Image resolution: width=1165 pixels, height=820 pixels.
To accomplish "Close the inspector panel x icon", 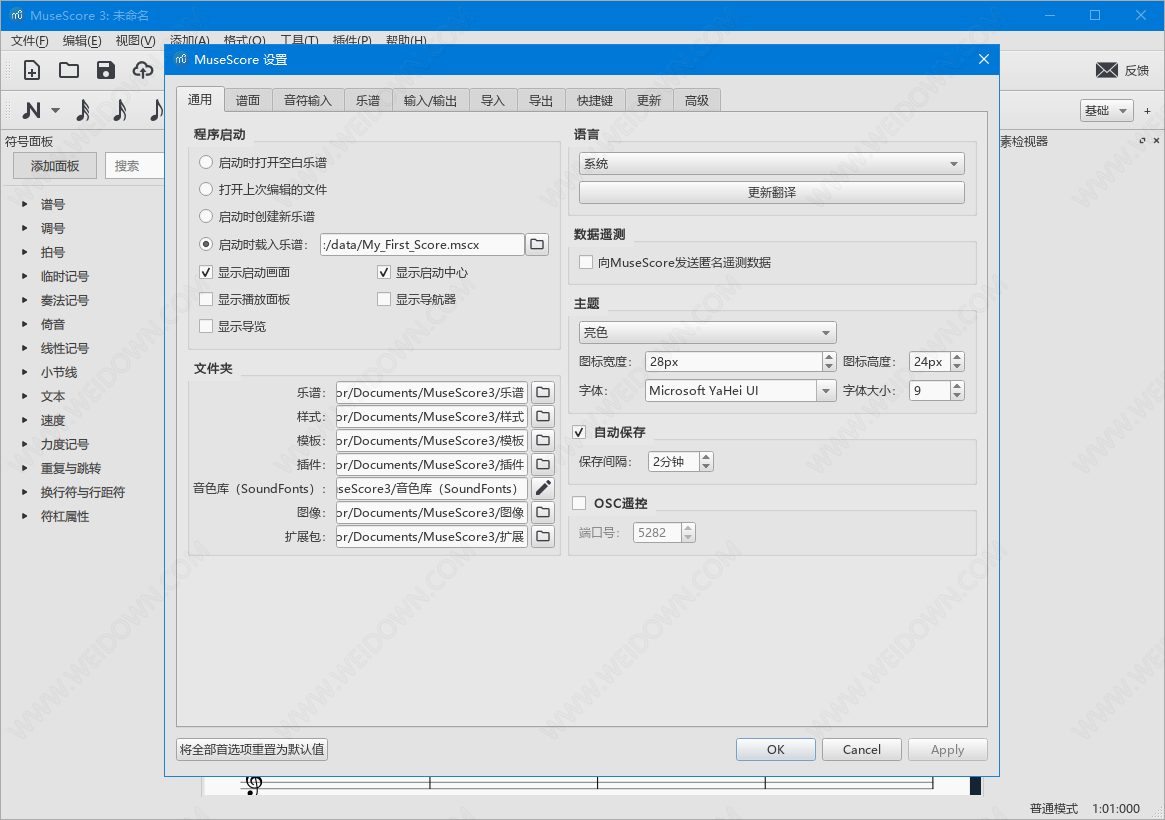I will pos(1156,140).
